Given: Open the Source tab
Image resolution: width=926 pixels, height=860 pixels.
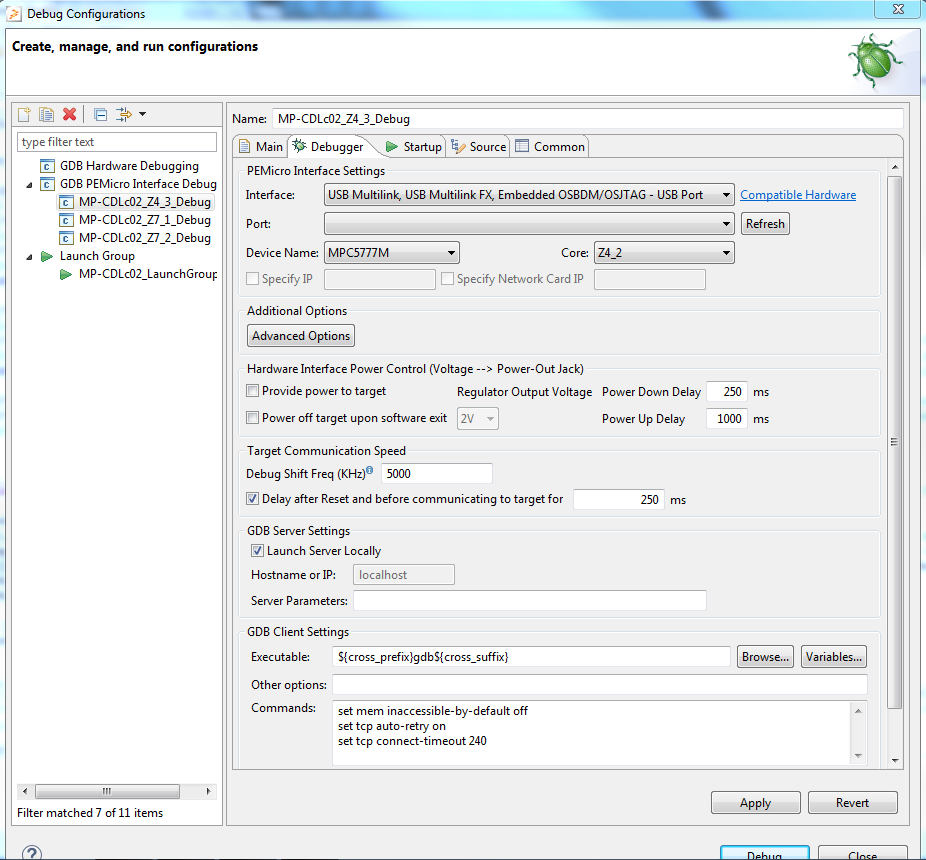Looking at the screenshot, I should tap(478, 146).
